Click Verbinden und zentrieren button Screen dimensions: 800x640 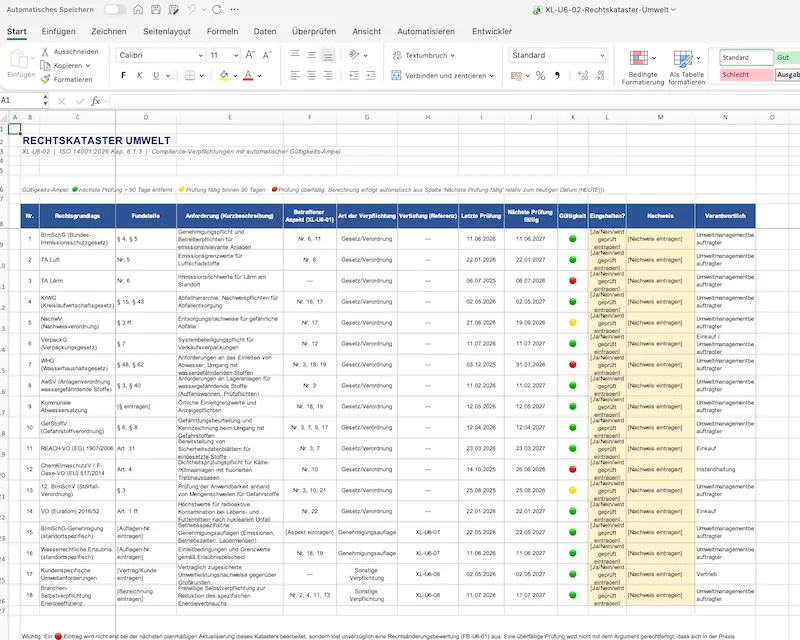443,76
